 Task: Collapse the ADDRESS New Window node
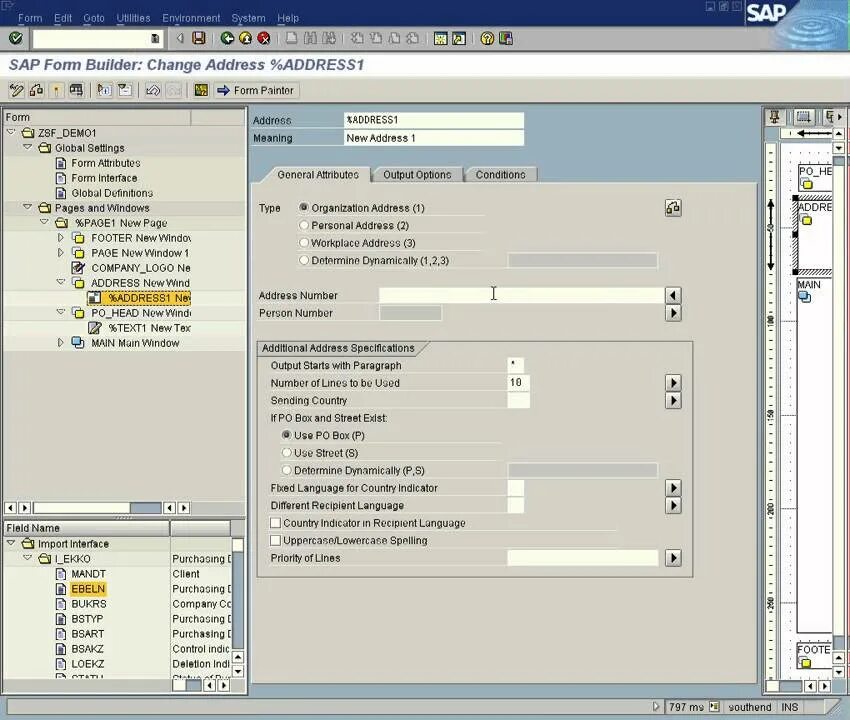pos(61,282)
